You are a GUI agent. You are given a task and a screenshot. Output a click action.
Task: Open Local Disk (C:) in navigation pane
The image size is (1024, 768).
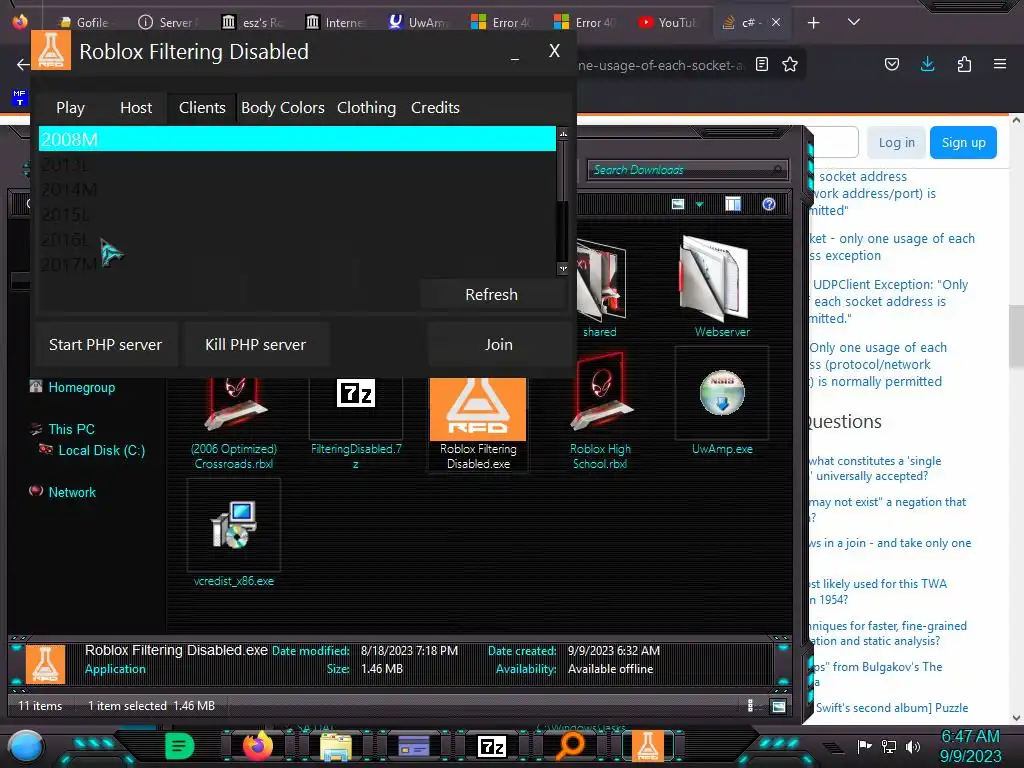101,450
